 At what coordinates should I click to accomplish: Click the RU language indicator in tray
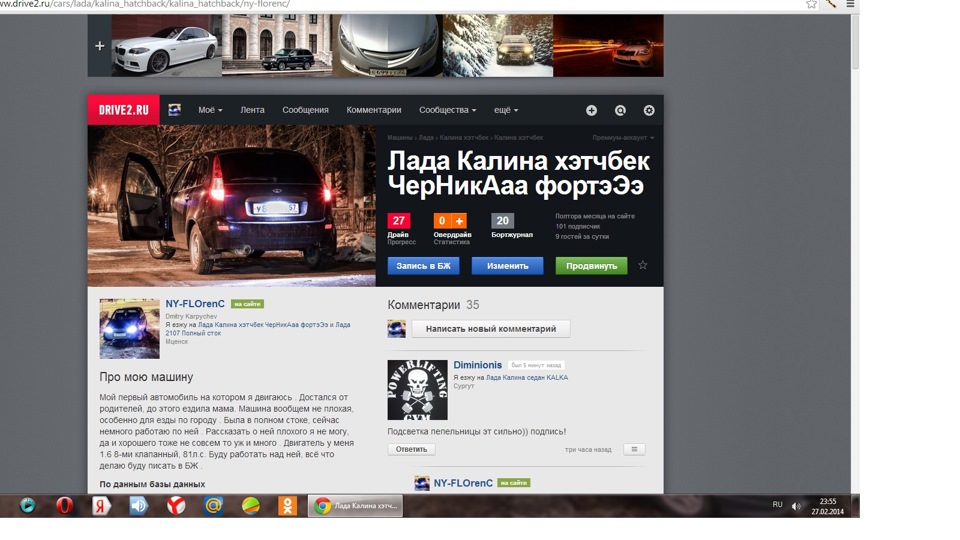pyautogui.click(x=778, y=504)
